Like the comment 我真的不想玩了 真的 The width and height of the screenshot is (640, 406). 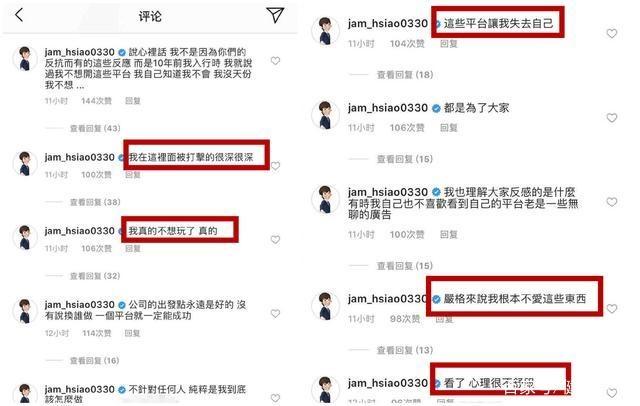coord(276,240)
